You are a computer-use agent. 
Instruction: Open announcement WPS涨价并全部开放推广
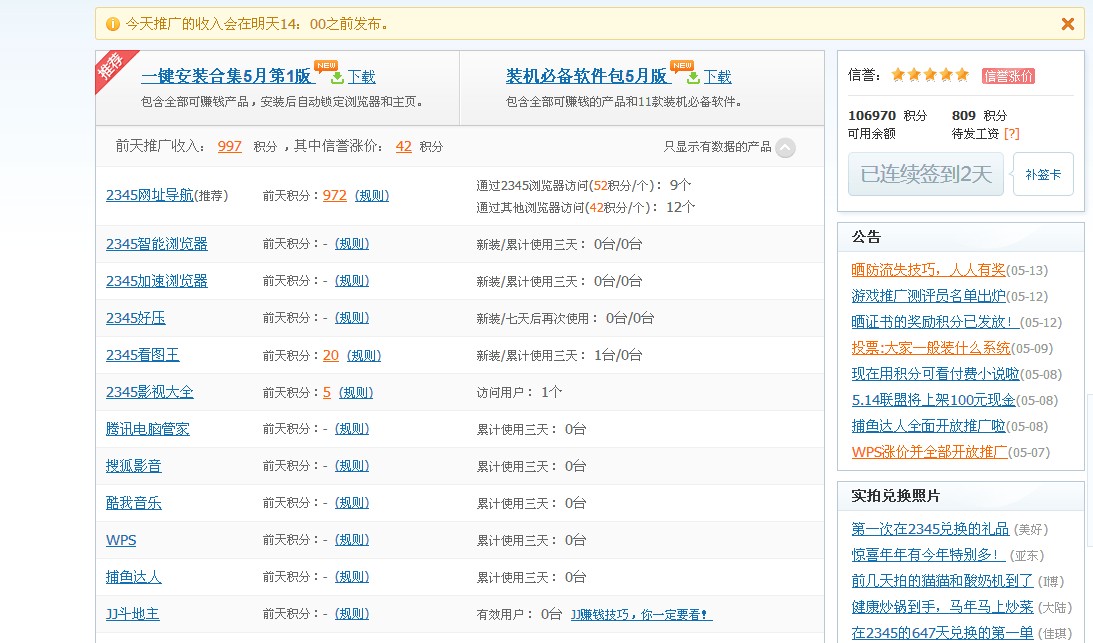click(929, 452)
